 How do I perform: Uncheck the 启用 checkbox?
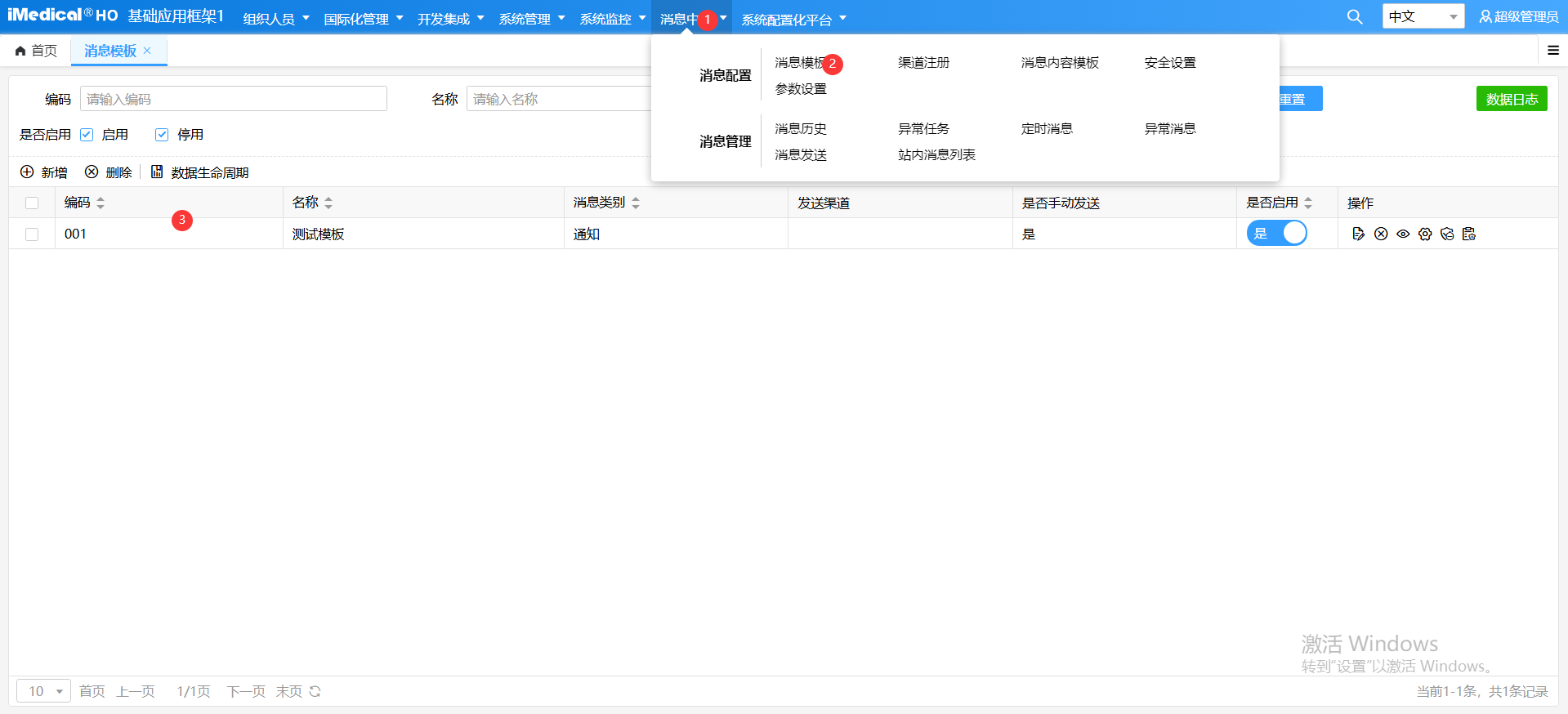tap(87, 135)
